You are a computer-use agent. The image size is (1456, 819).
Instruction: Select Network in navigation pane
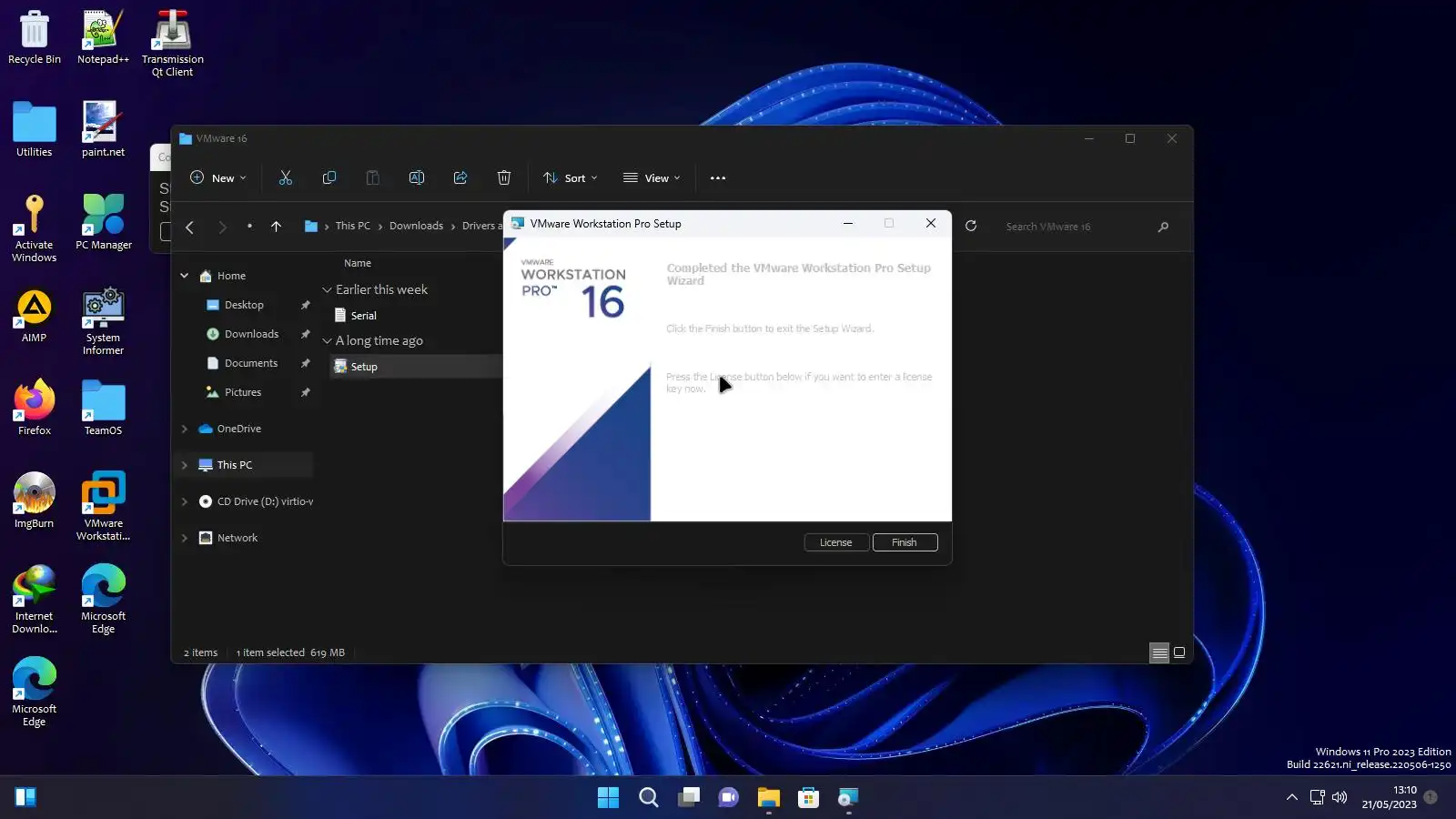(x=238, y=538)
